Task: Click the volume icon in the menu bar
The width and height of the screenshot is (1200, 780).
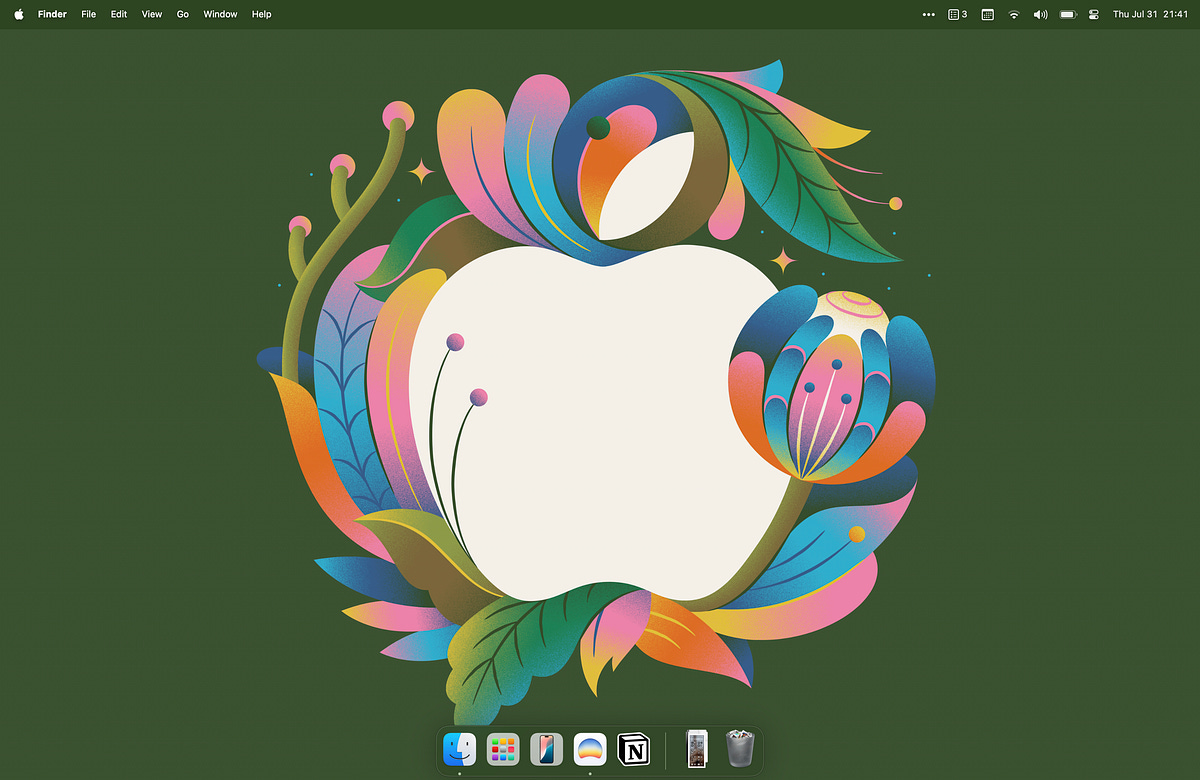Action: click(x=1040, y=14)
